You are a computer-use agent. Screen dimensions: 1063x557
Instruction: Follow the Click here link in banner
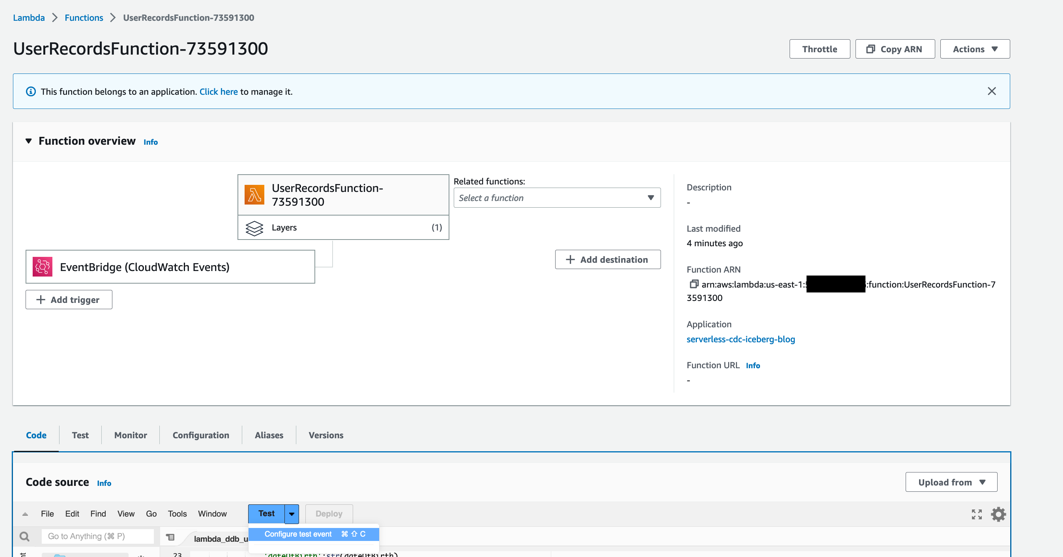(x=218, y=91)
